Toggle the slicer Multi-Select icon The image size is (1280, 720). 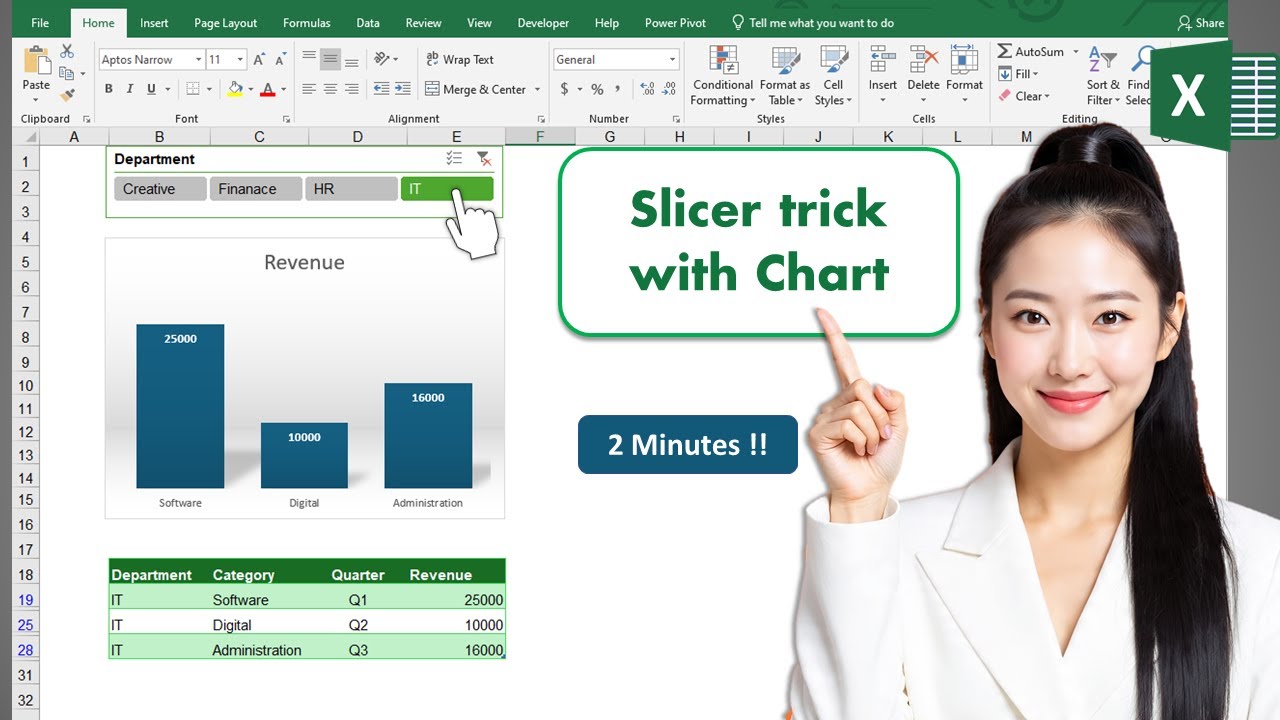pyautogui.click(x=454, y=159)
